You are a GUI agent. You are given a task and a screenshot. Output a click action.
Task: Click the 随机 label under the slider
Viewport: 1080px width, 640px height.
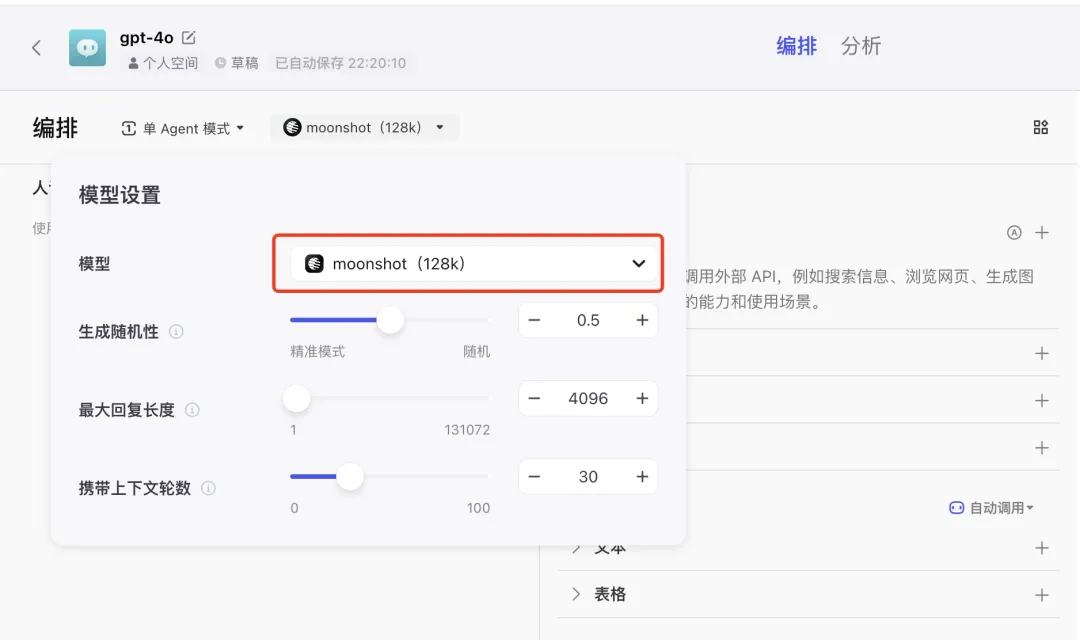pyautogui.click(x=477, y=352)
